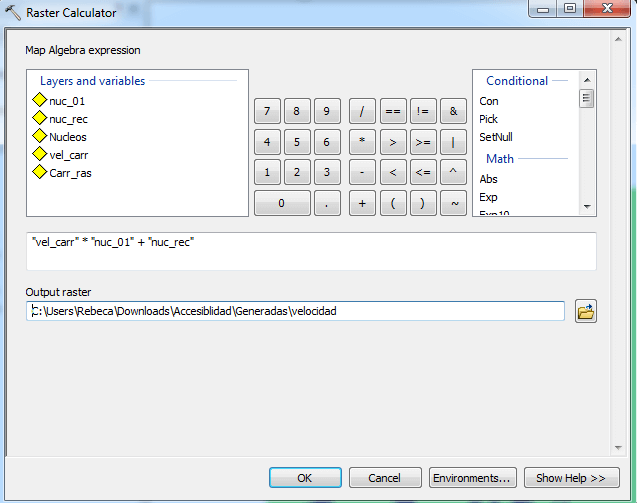Select SetNull from the Conditional list
This screenshot has height=503, width=637.
coord(497,137)
